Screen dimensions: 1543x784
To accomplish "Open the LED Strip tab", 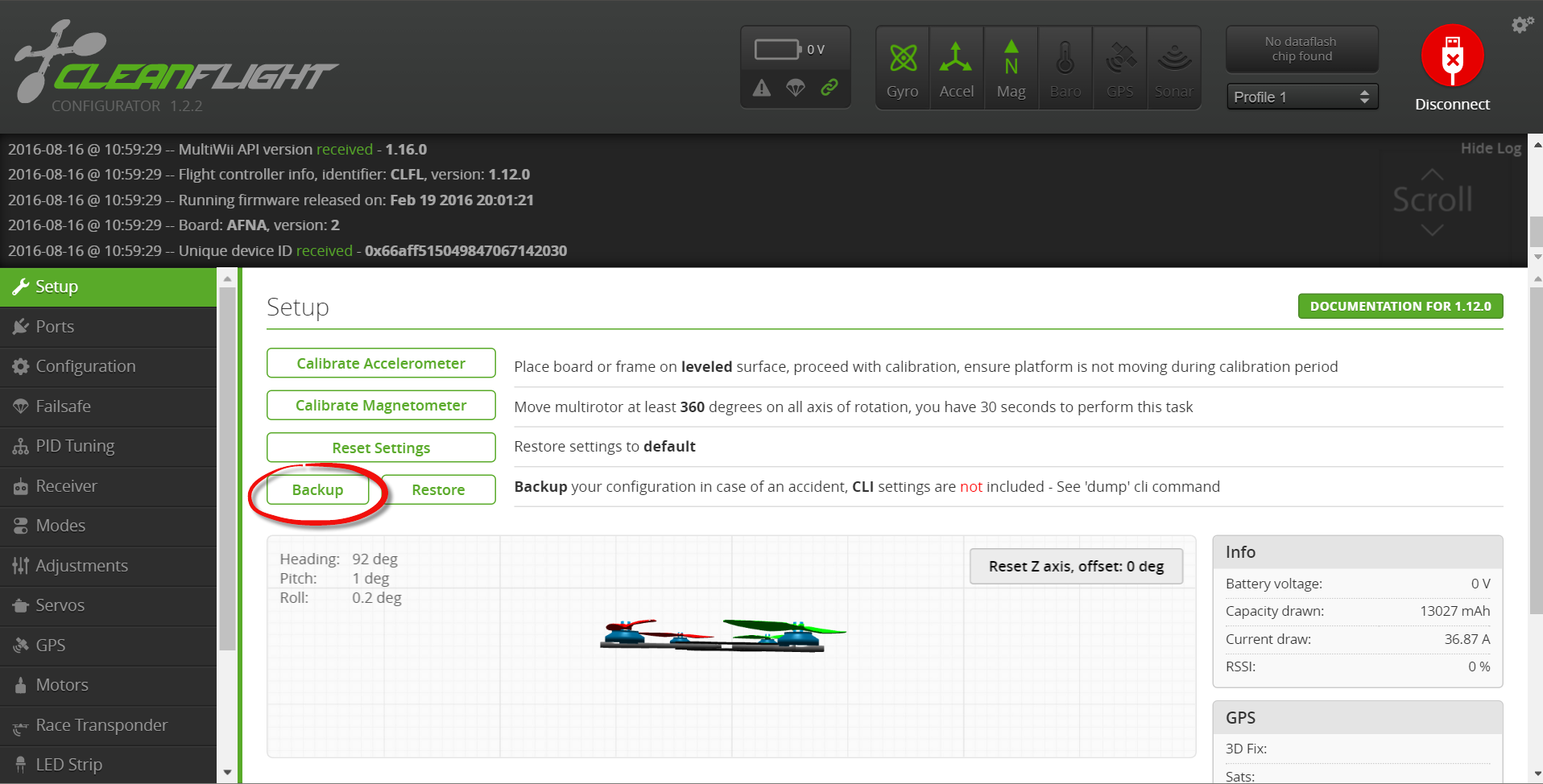I will tap(108, 765).
